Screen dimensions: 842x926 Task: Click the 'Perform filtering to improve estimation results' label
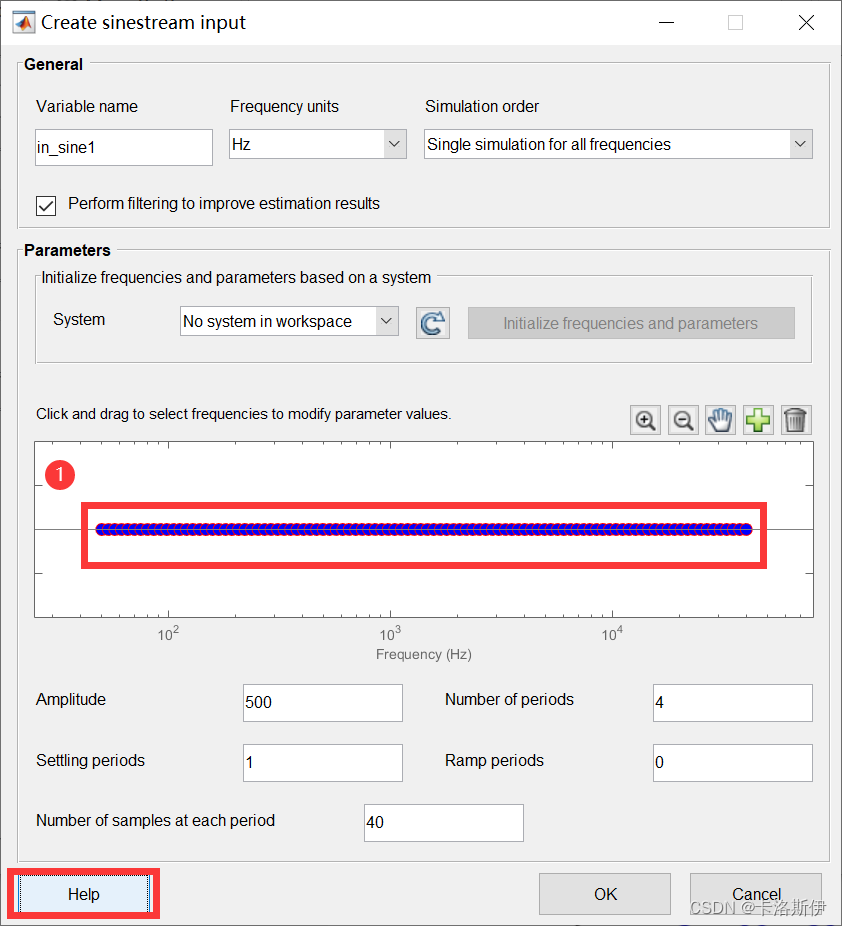coord(224,204)
